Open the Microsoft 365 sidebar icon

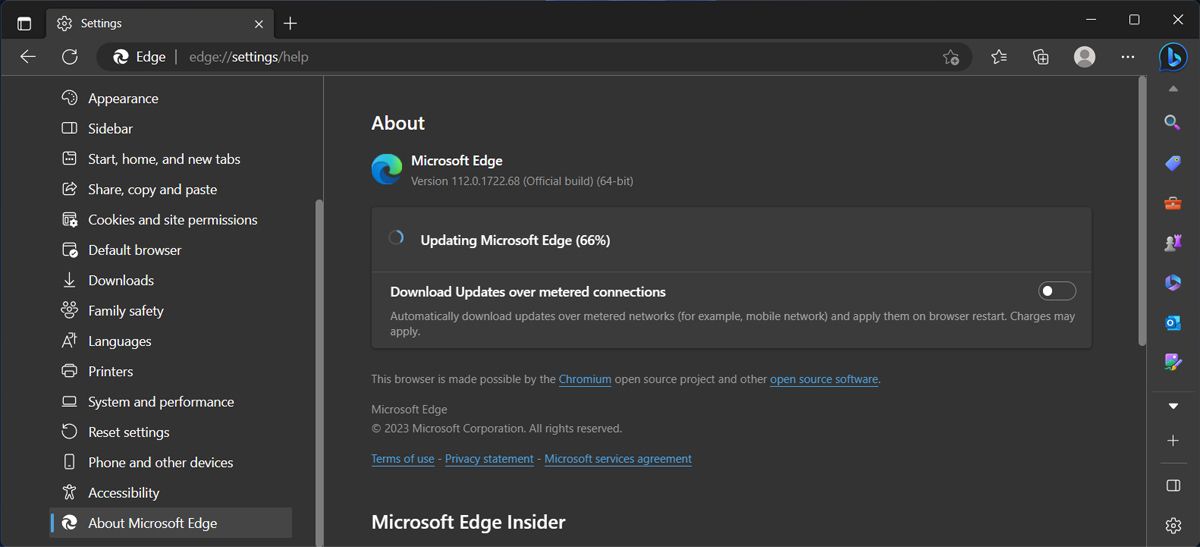click(1173, 283)
